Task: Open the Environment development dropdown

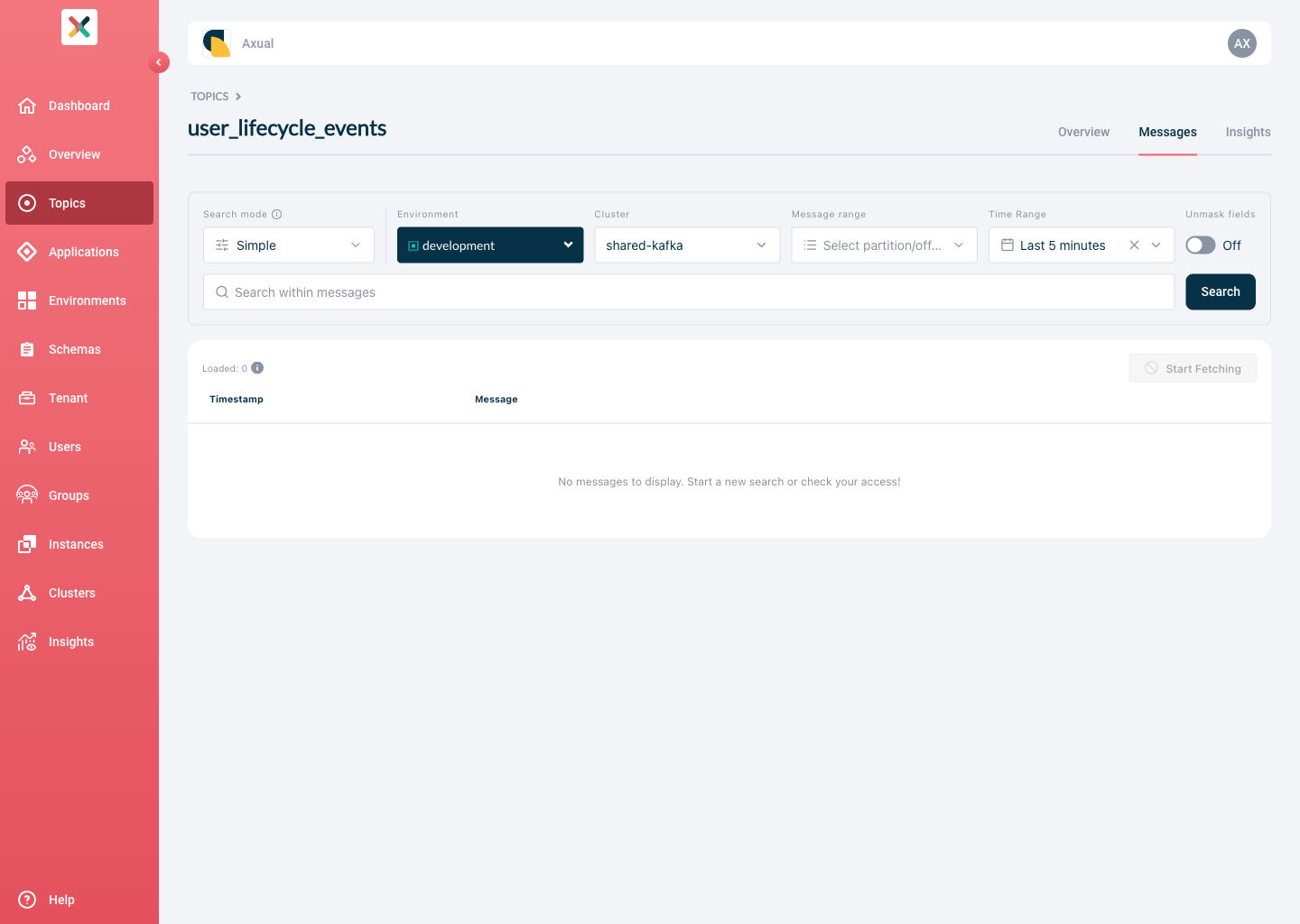Action: 490,245
